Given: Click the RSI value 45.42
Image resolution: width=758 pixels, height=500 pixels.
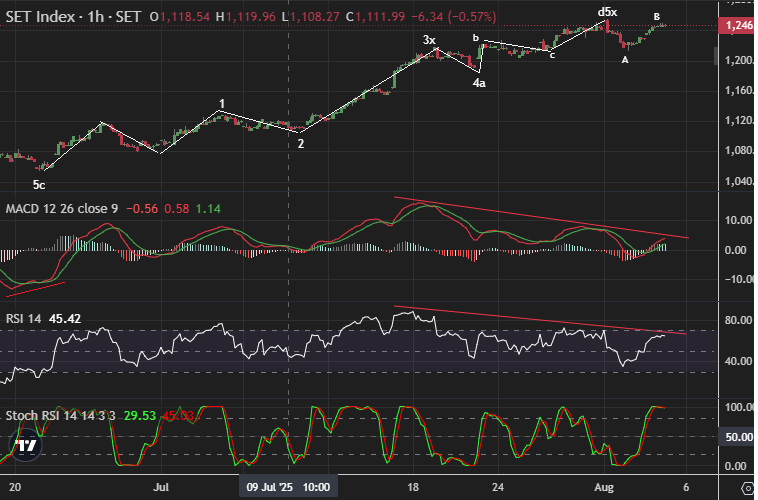Looking at the screenshot, I should point(65,319).
